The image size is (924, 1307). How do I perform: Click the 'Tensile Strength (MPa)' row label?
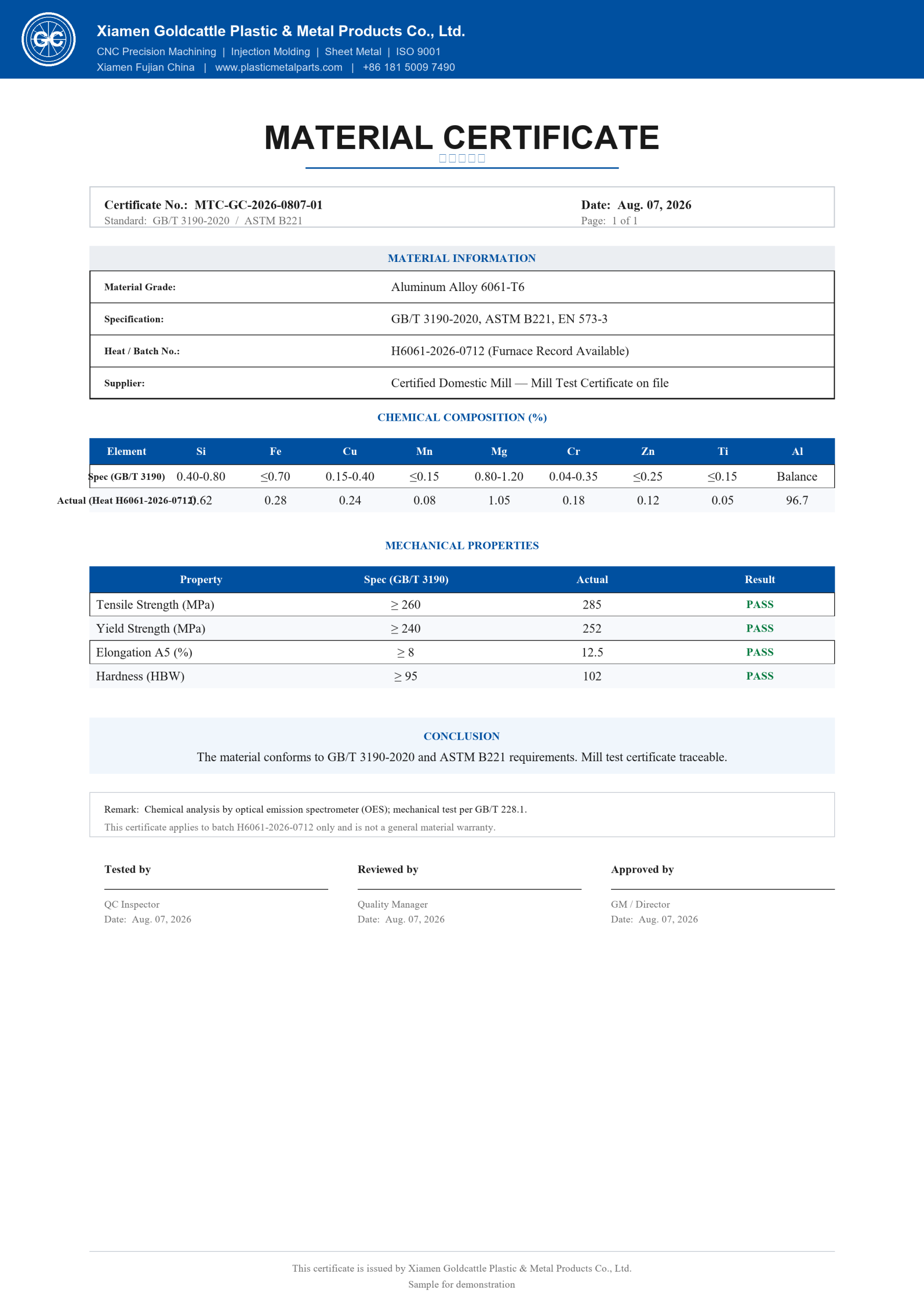click(x=155, y=604)
